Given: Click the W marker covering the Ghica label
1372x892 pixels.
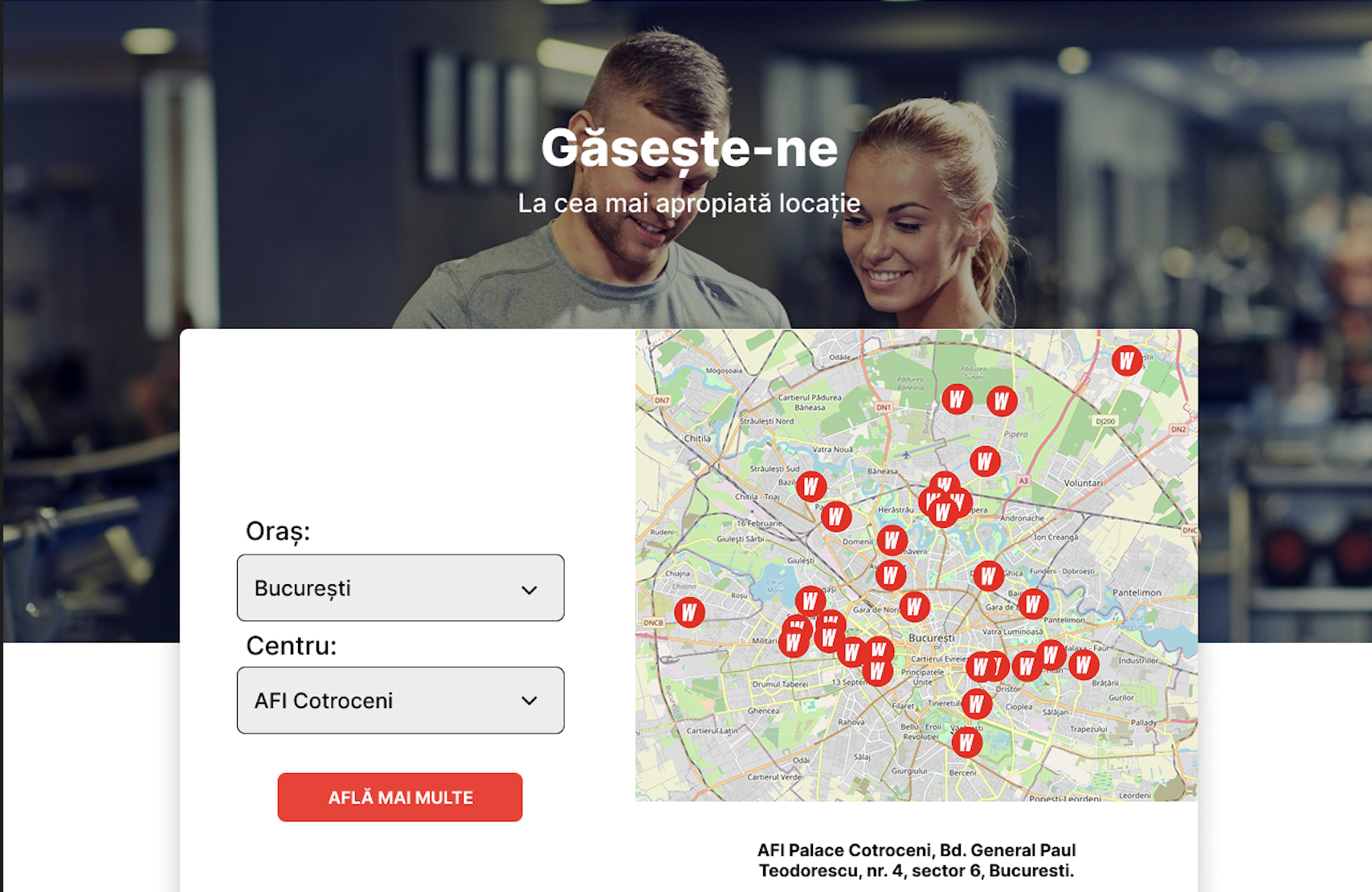Looking at the screenshot, I should click(988, 576).
